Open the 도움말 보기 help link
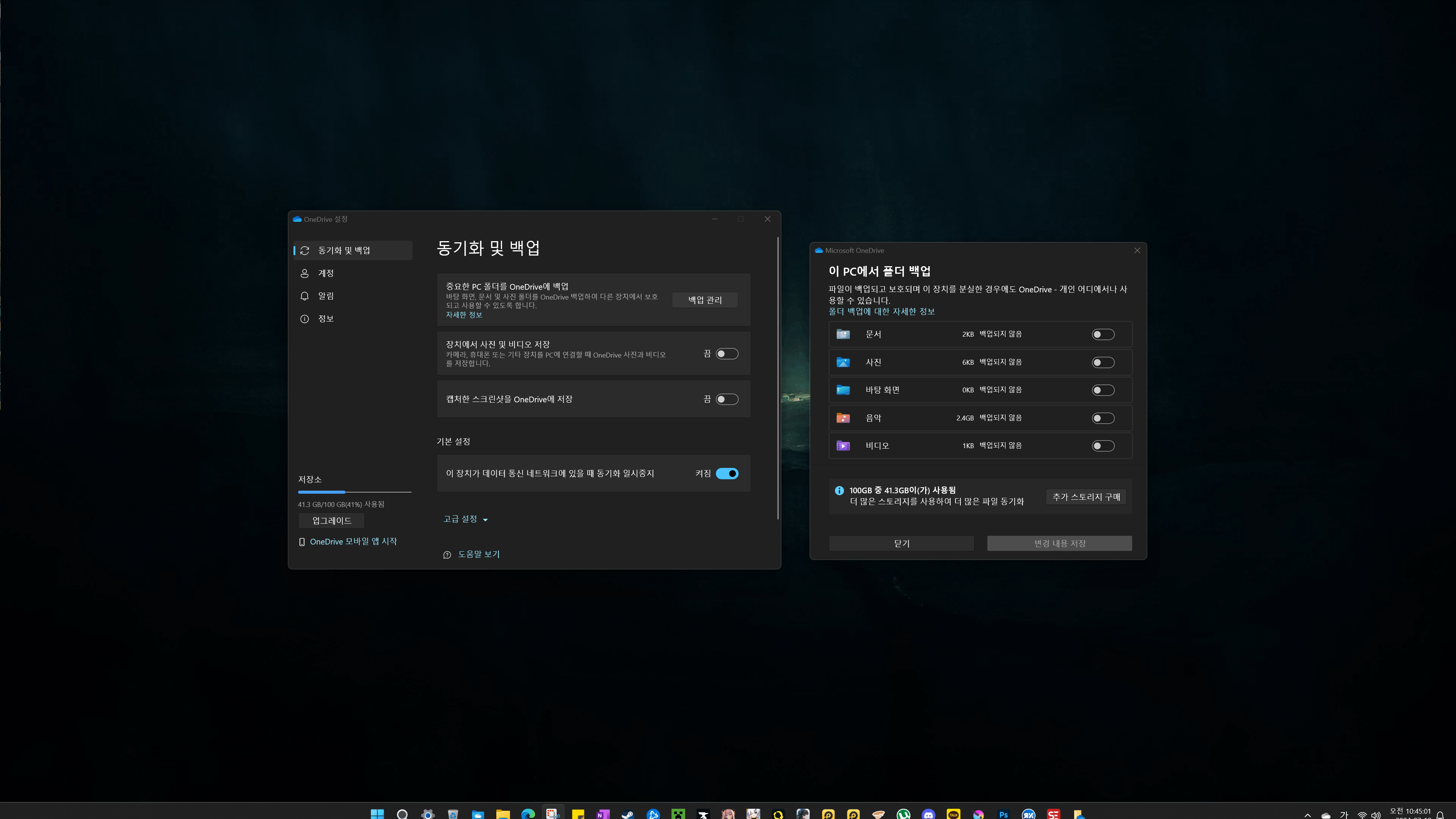This screenshot has height=819, width=1456. (479, 554)
